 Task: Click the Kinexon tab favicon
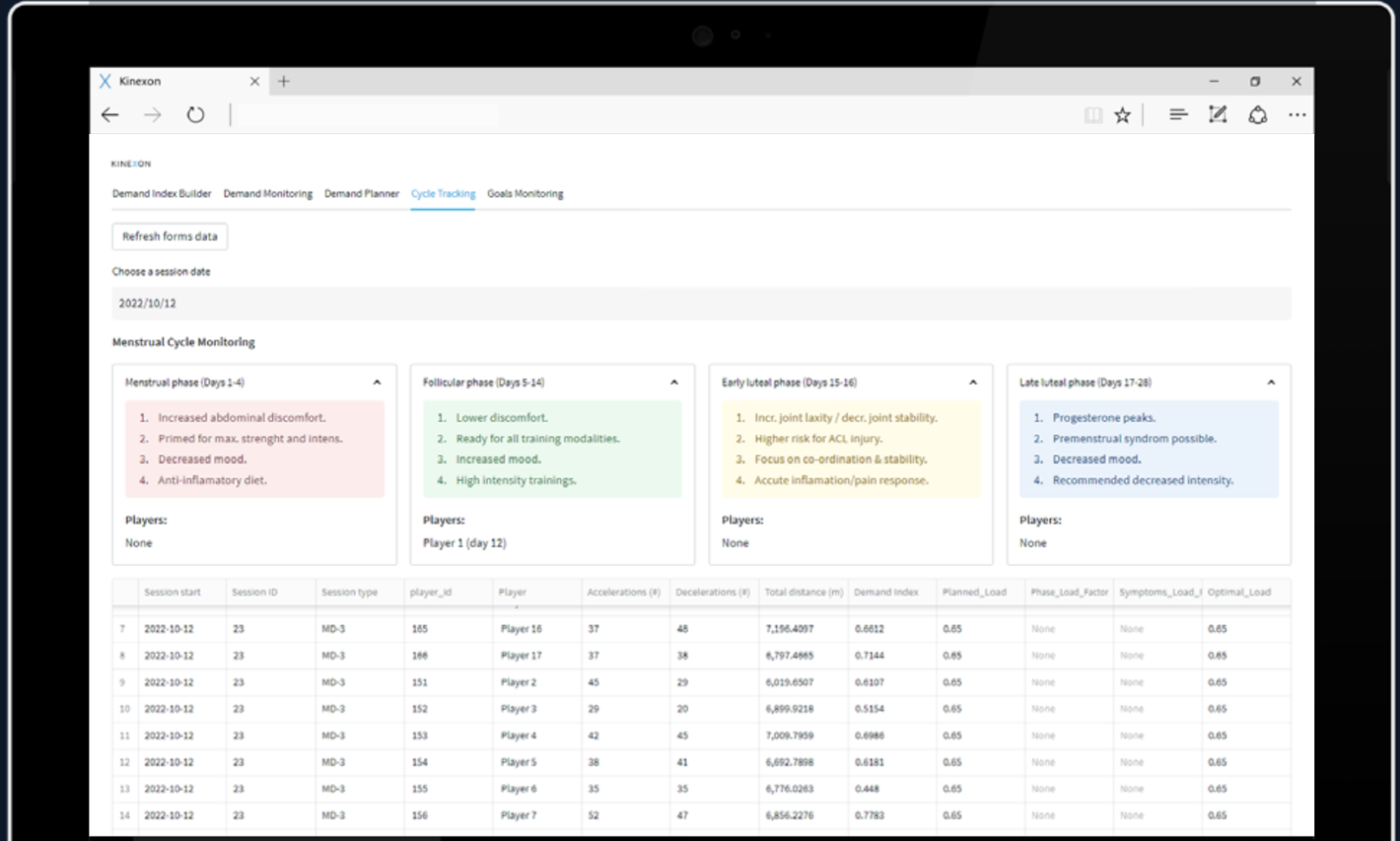pos(105,81)
